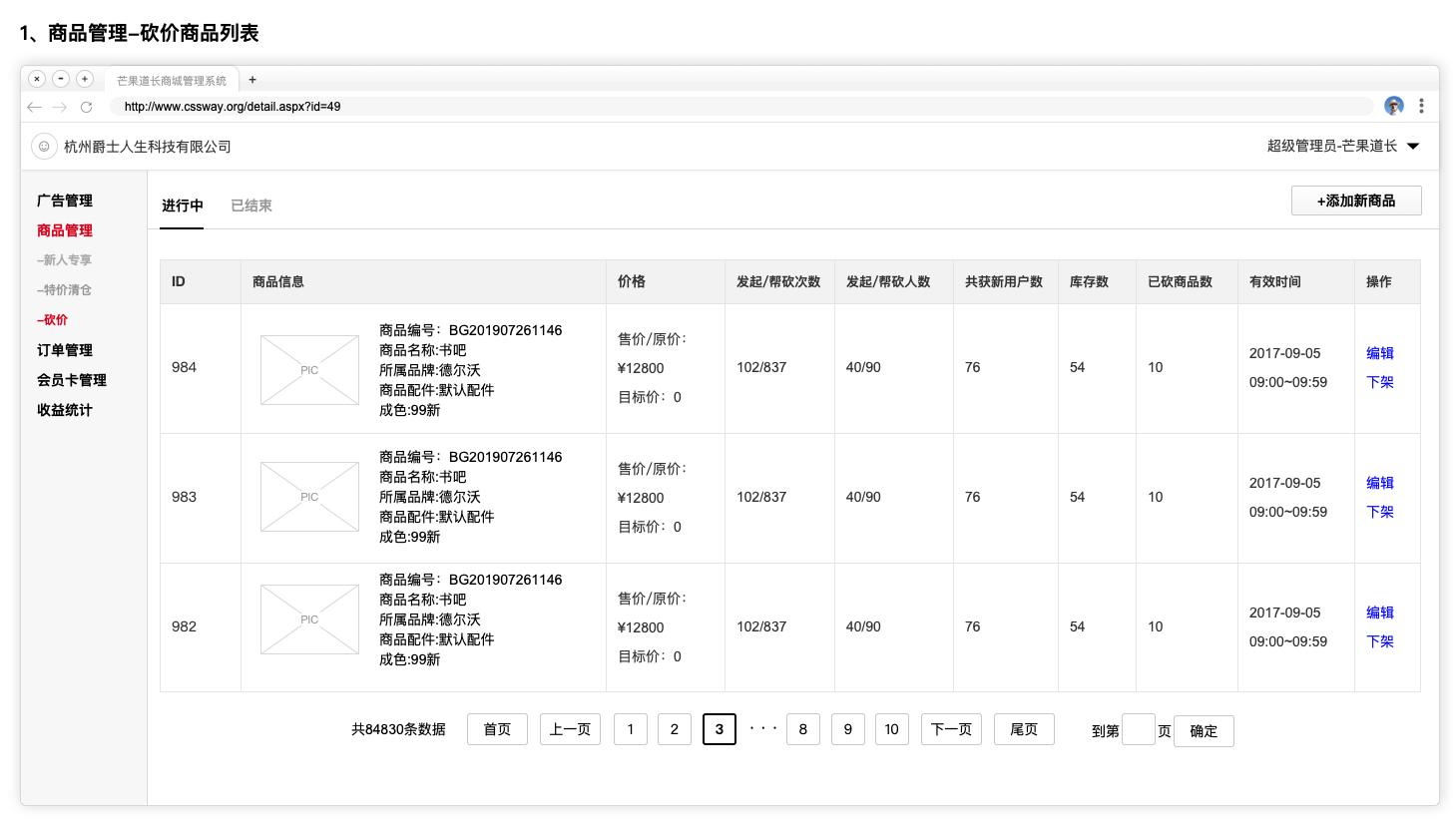Open the browser three-dot options menu
Screen dimensions: 1456x822
coord(1421,106)
